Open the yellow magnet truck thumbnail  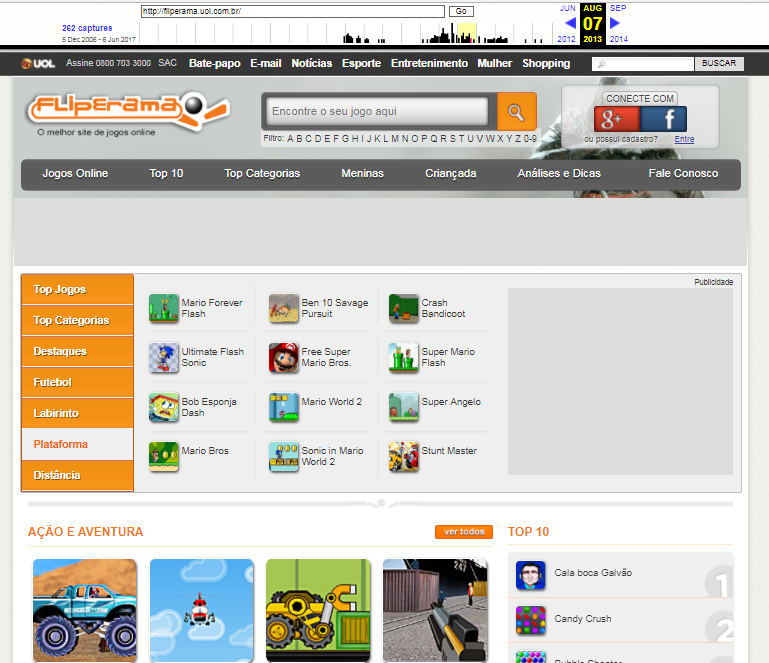318,611
